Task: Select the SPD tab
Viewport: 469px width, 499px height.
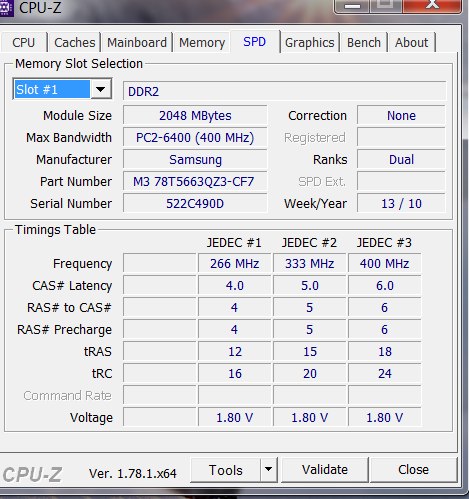Action: click(255, 42)
